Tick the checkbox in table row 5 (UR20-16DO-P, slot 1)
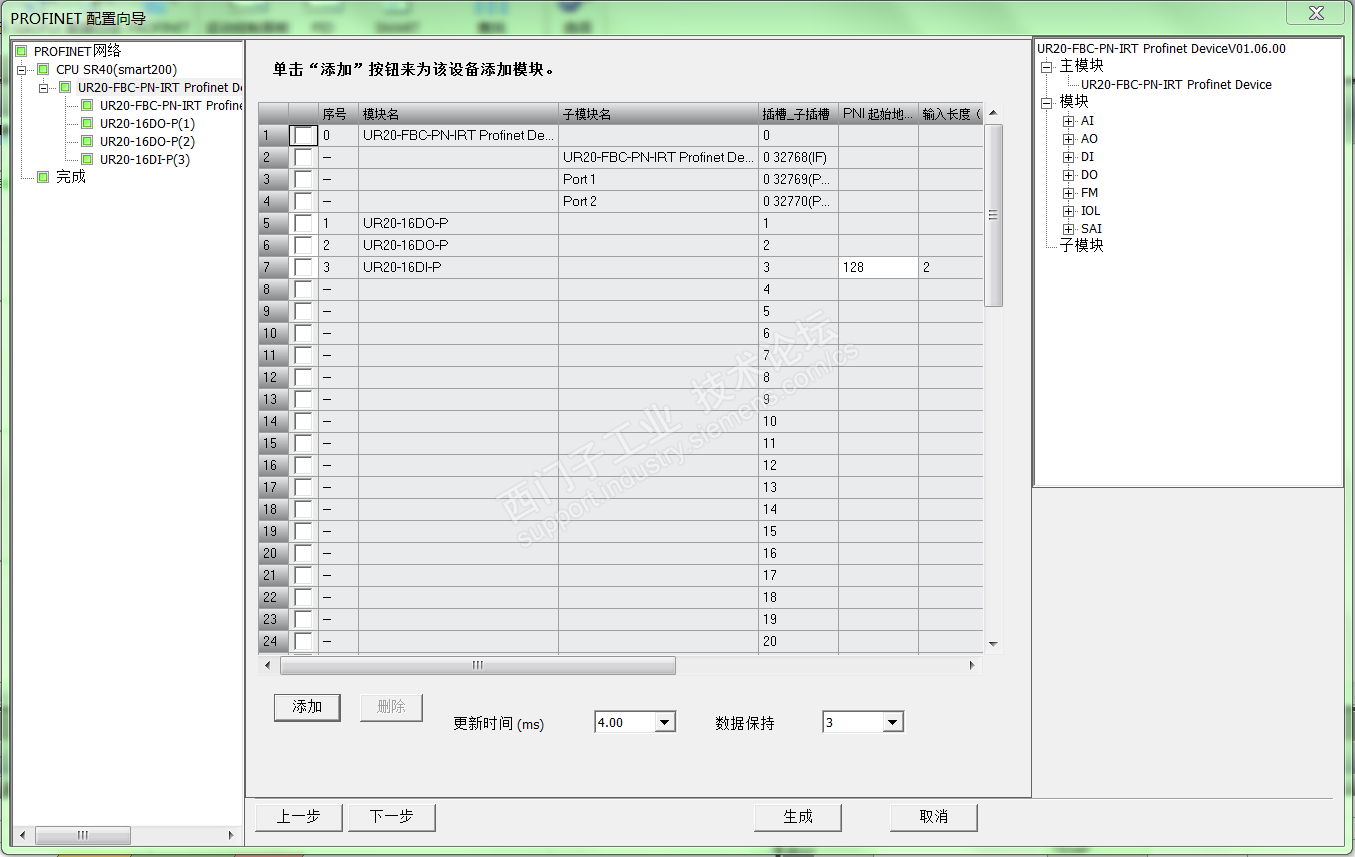Image resolution: width=1355 pixels, height=857 pixels. [x=302, y=224]
